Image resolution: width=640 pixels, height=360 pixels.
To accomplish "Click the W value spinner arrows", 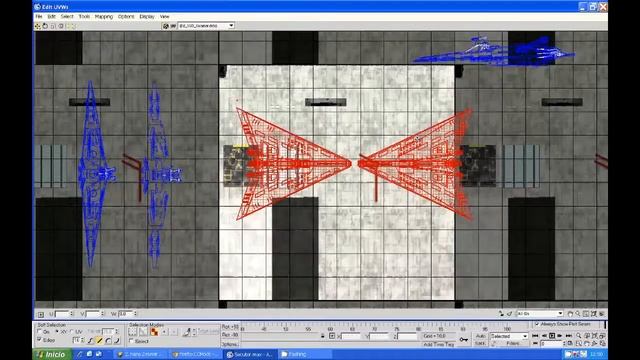I will pos(135,314).
